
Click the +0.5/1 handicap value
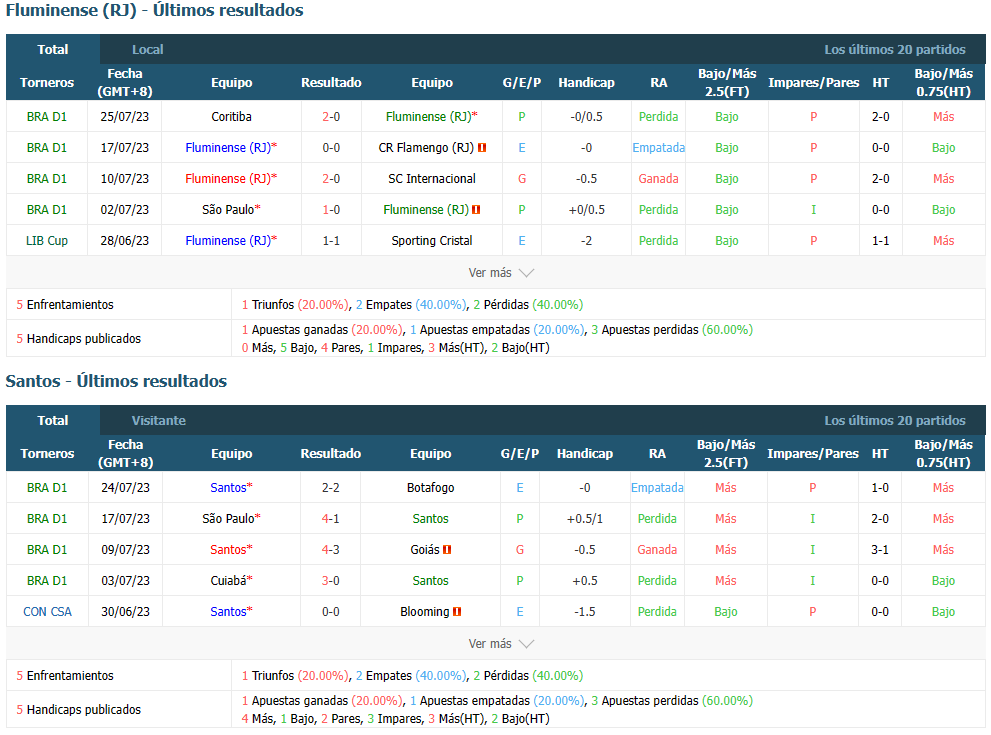coord(585,518)
